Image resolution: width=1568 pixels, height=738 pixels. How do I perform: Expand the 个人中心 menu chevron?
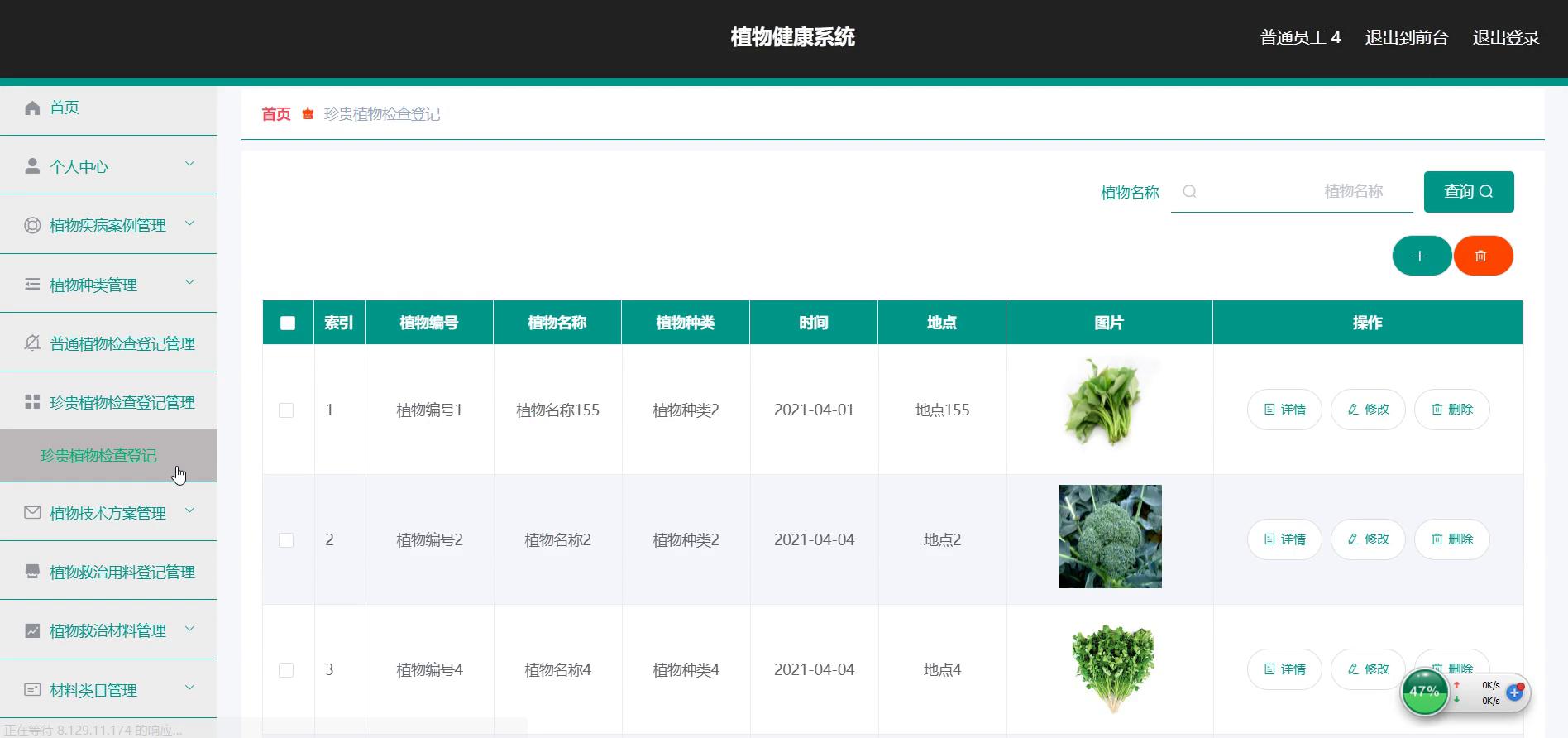189,165
